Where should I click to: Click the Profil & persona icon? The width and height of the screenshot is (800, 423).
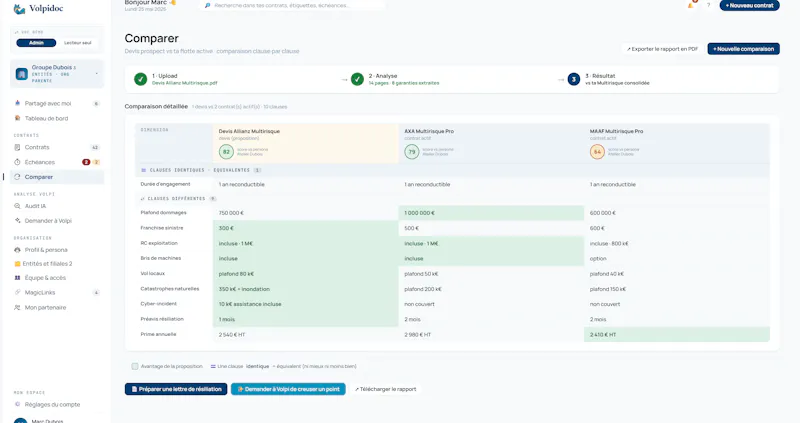click(x=17, y=250)
